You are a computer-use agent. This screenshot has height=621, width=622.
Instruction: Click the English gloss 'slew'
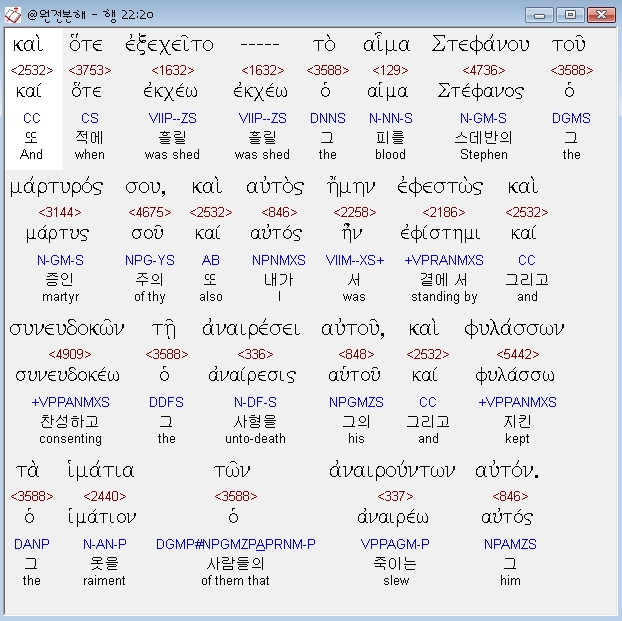[396, 581]
